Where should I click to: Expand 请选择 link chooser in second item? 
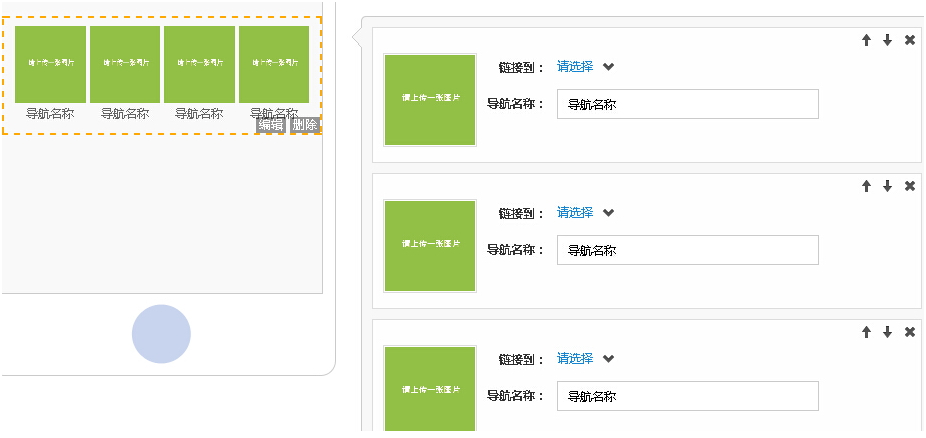[x=585, y=213]
